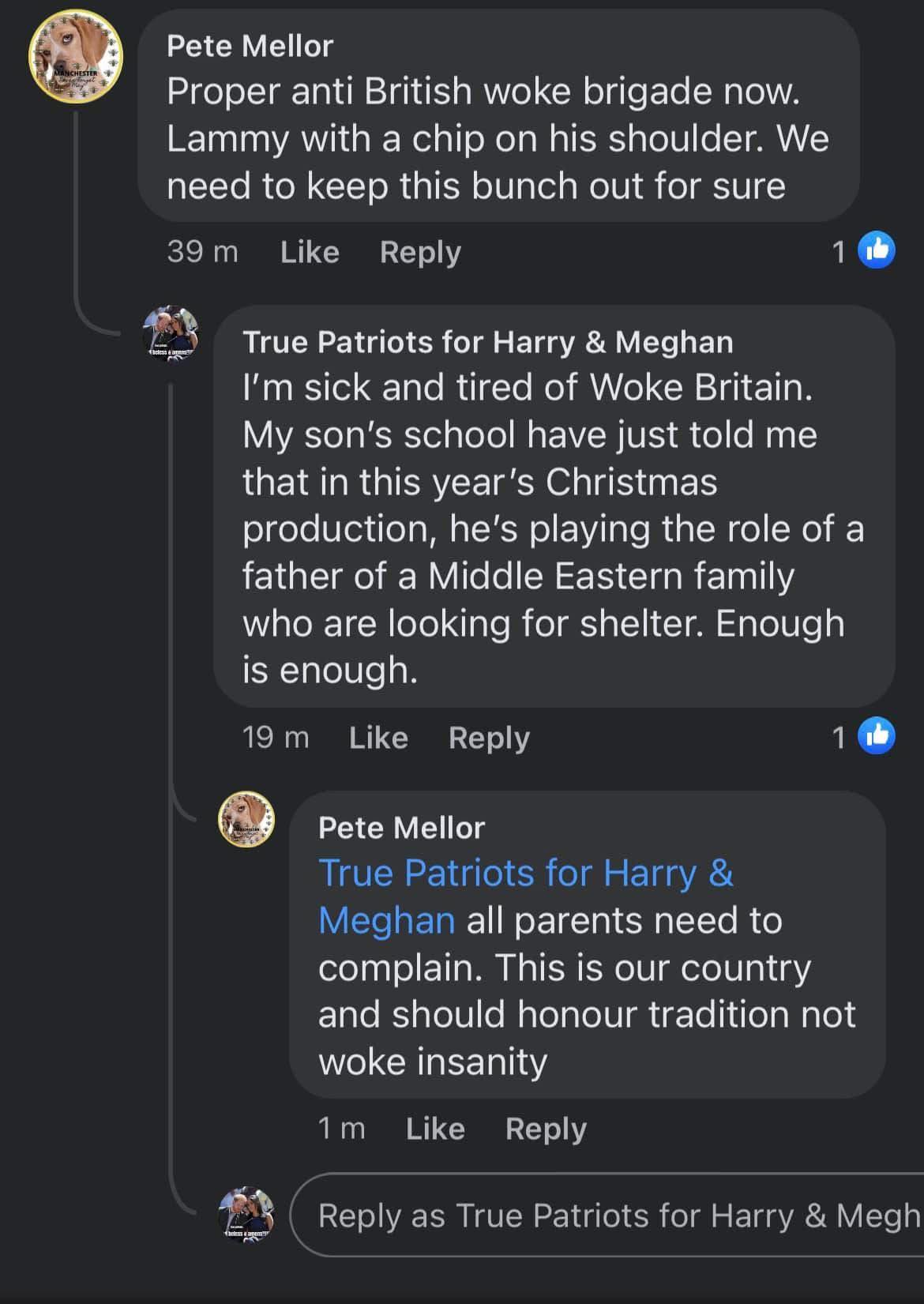The image size is (924, 1304).
Task: Click Pete Mellor's small avatar on nested reply
Action: click(246, 820)
